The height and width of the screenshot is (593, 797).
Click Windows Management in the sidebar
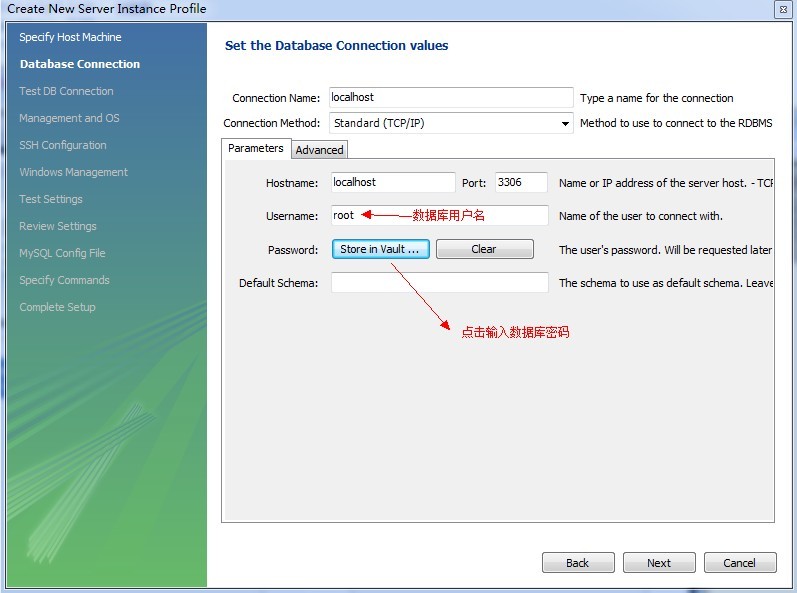tap(73, 172)
